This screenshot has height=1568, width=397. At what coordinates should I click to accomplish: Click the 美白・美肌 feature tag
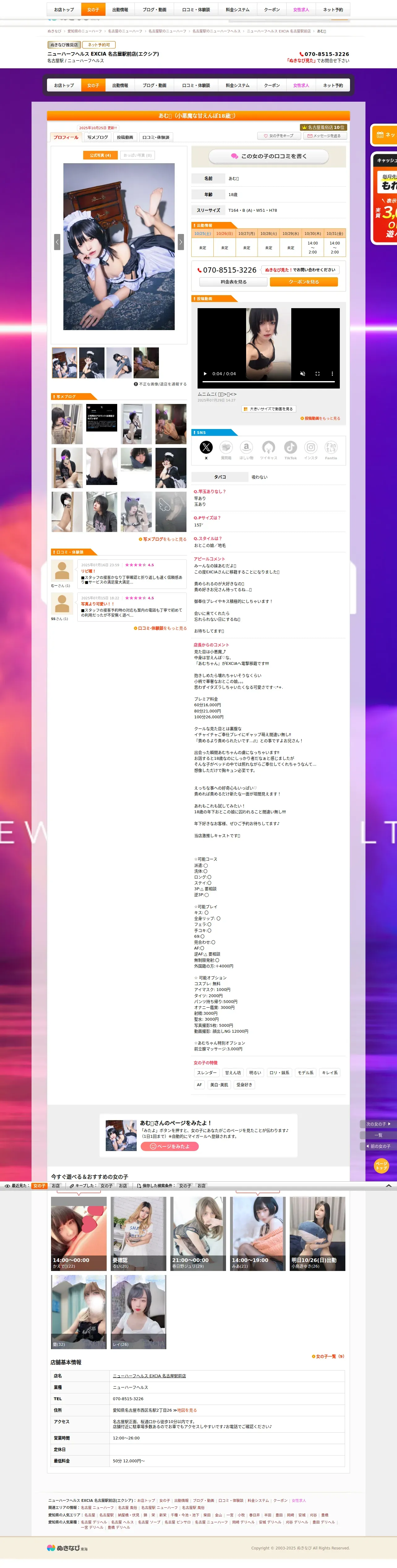pos(219,1085)
